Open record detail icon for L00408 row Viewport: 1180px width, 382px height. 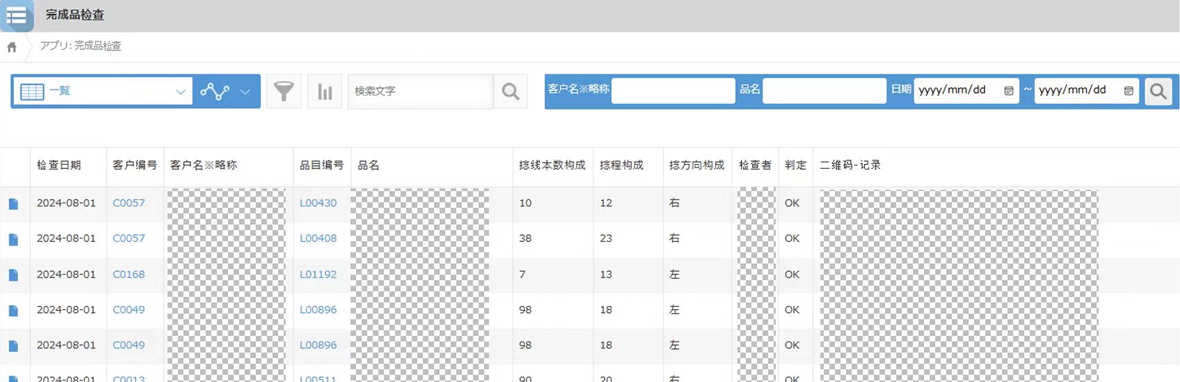point(13,239)
